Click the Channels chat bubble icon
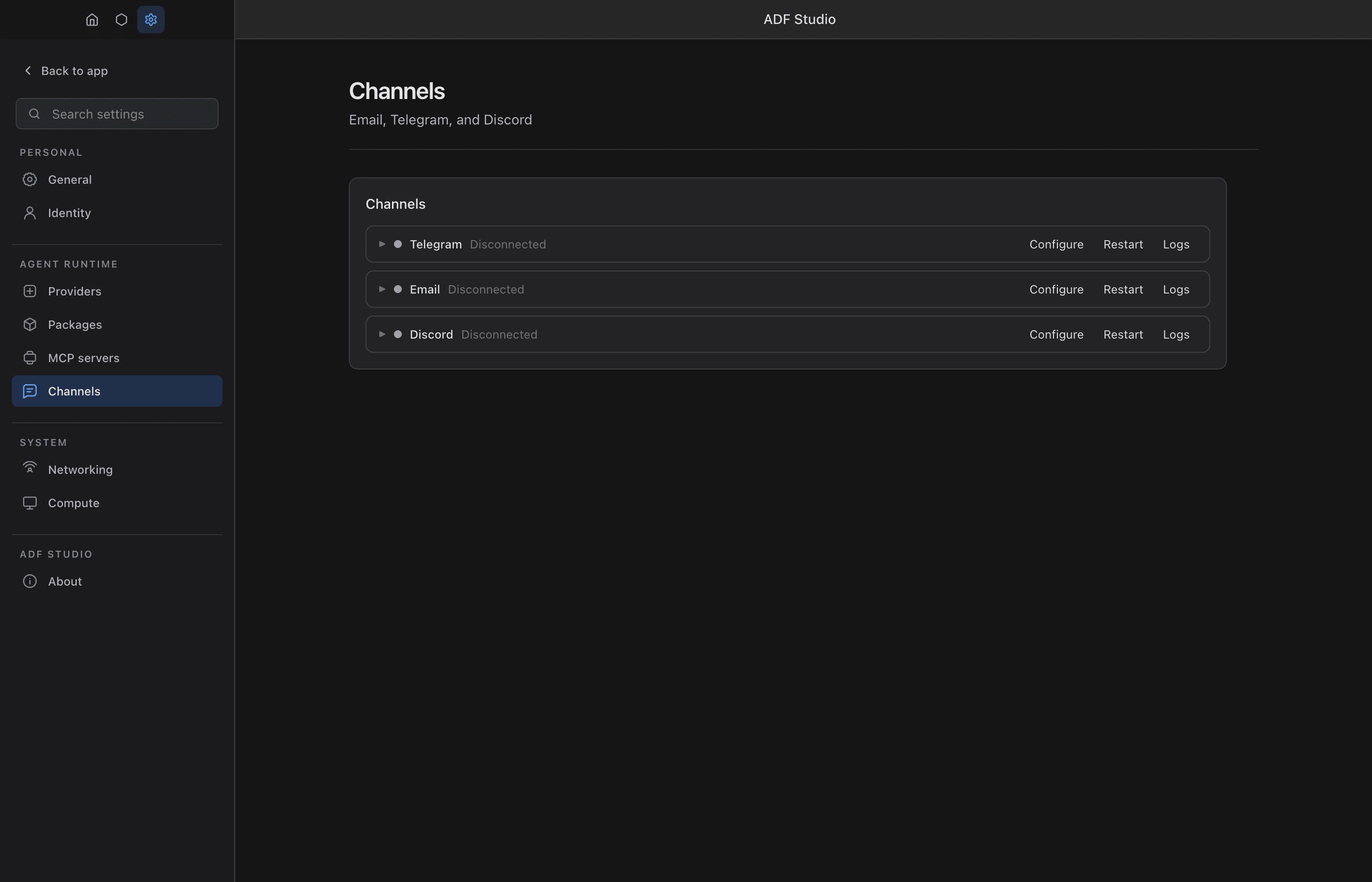Screen dimensions: 1372x882 (30, 391)
